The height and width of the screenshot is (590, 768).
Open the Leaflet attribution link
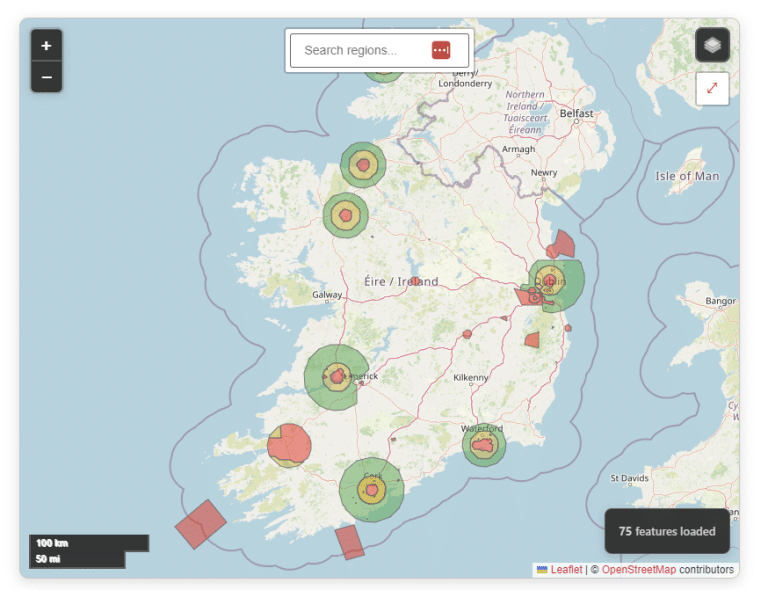click(566, 570)
